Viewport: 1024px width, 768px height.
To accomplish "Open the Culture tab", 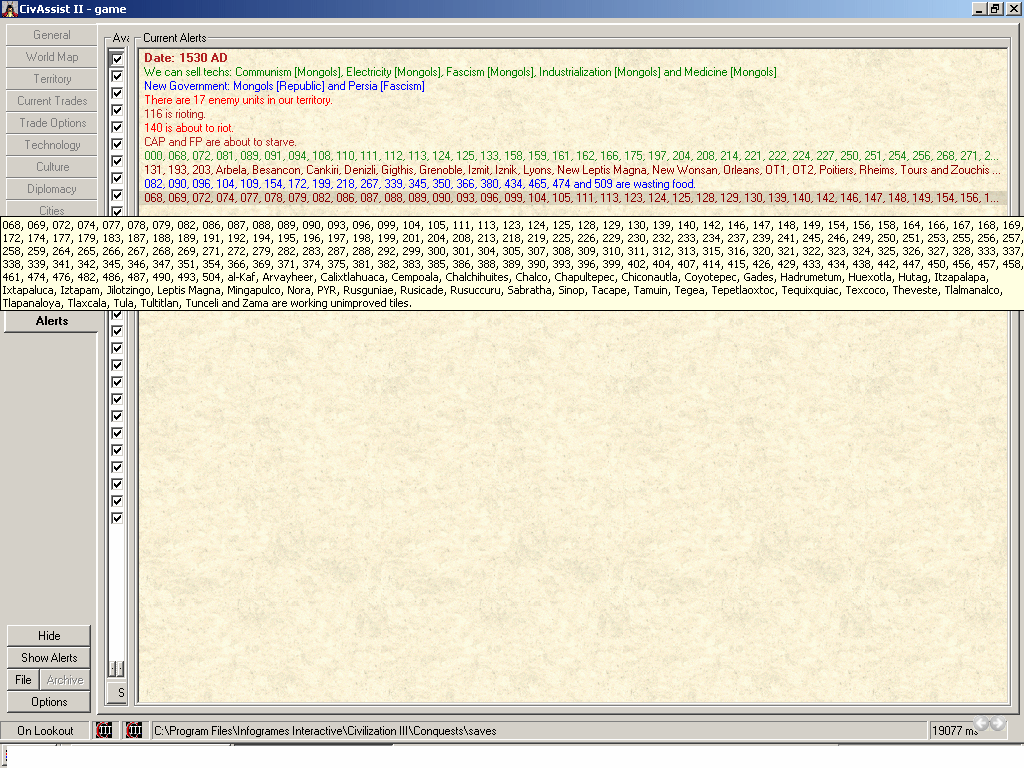I will coord(52,167).
